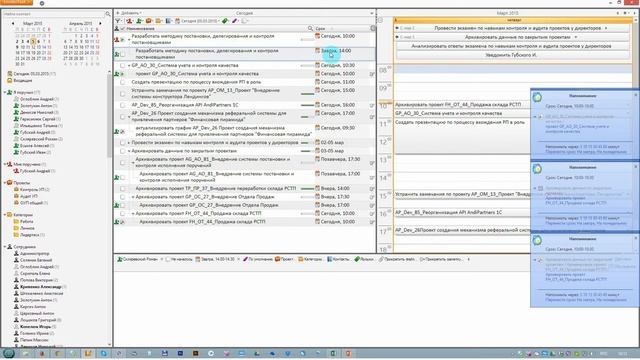Click 'Категории...' button in detail bar
Screen dimensions: 640x360
311,259
